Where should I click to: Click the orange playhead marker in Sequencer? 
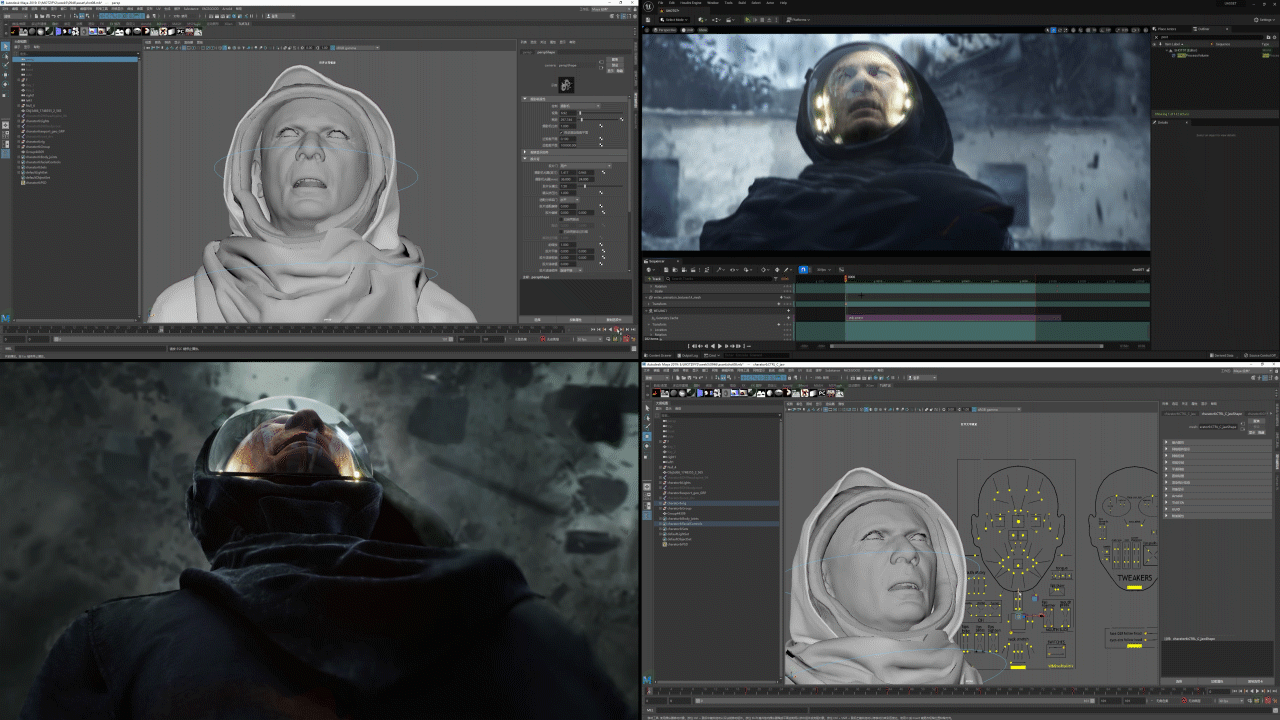click(845, 278)
